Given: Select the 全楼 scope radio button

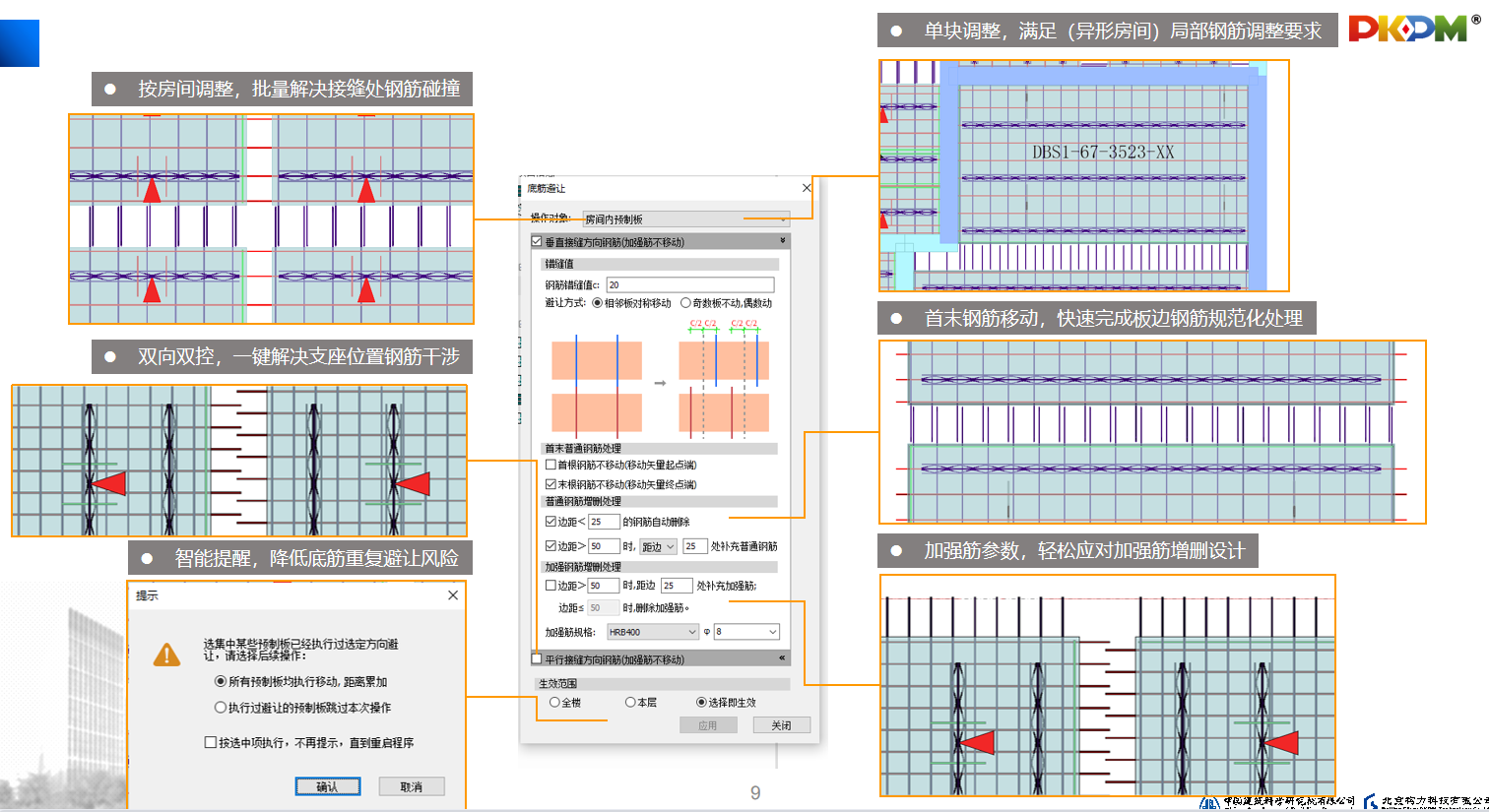Looking at the screenshot, I should [555, 703].
